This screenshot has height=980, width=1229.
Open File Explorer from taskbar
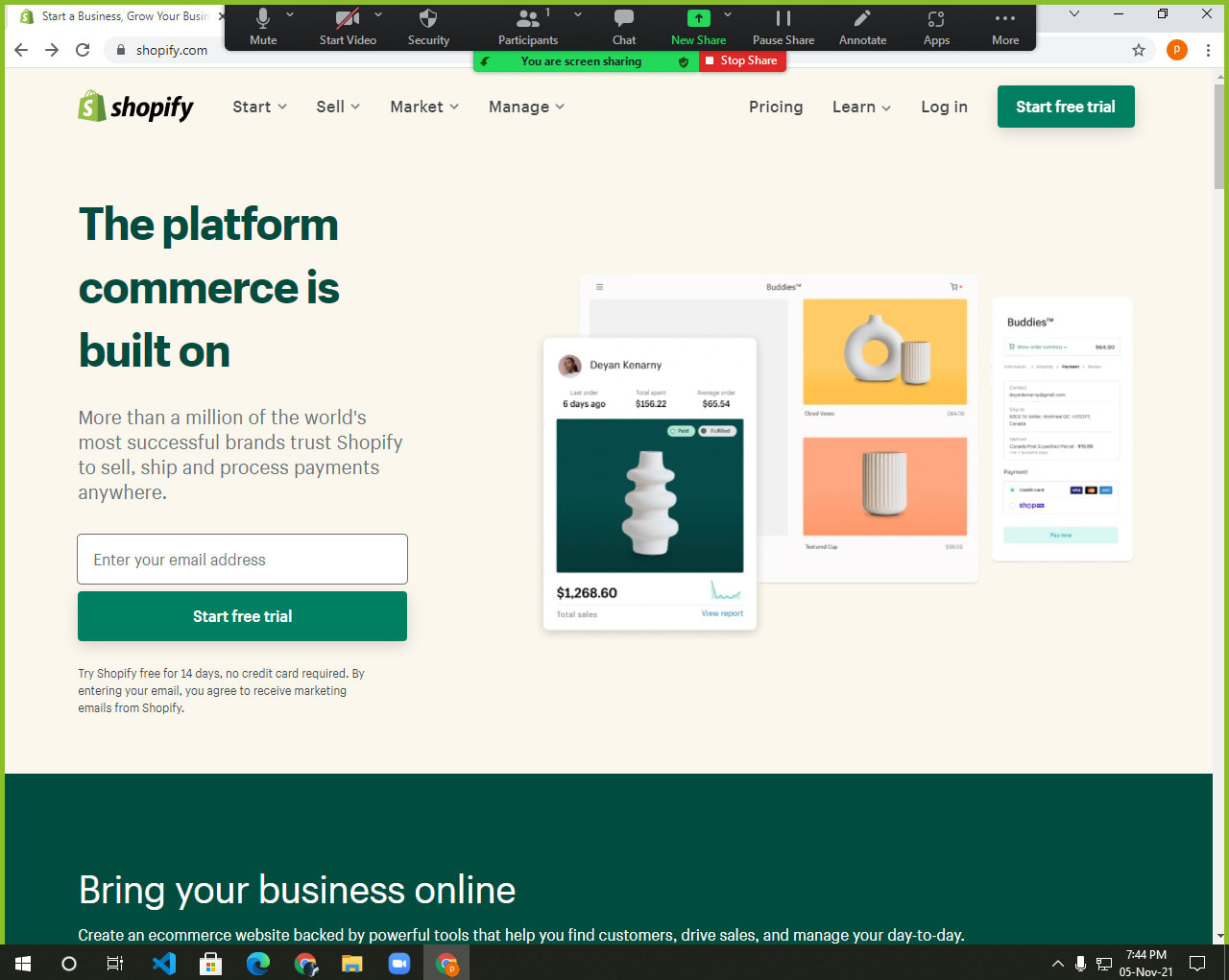coord(351,963)
